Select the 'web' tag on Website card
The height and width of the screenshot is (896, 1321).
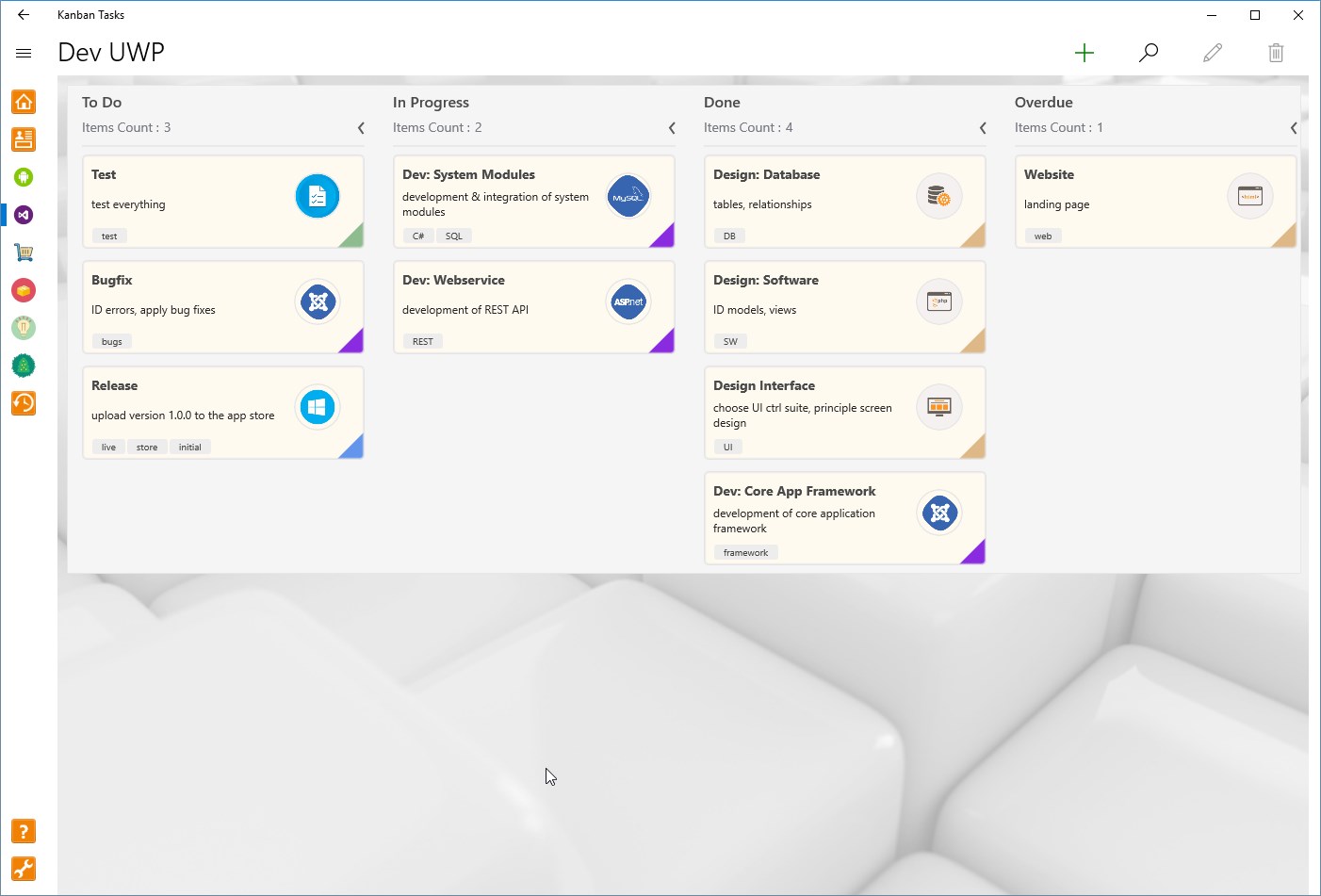coord(1043,236)
